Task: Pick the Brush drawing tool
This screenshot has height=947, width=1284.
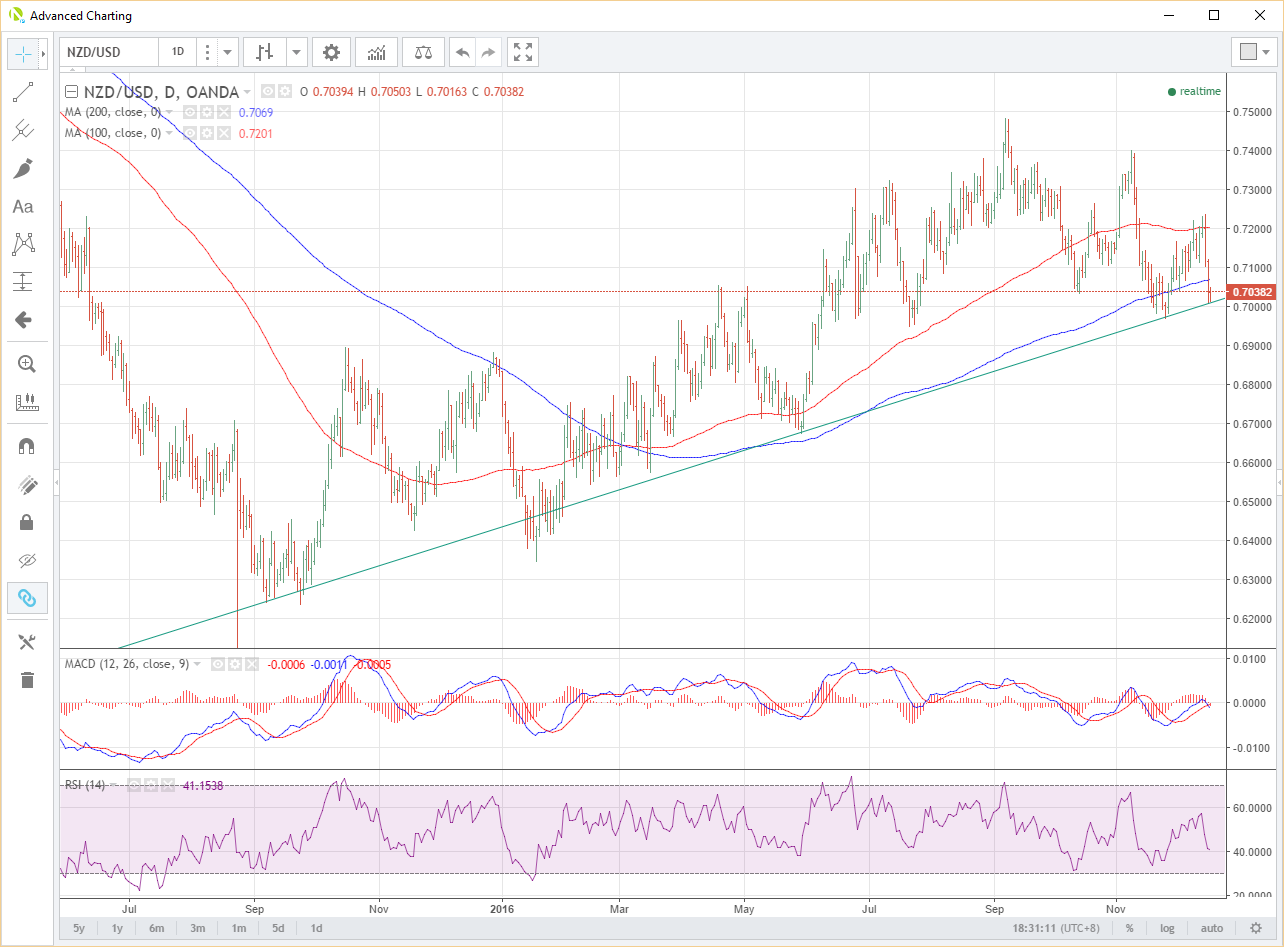Action: pos(23,168)
